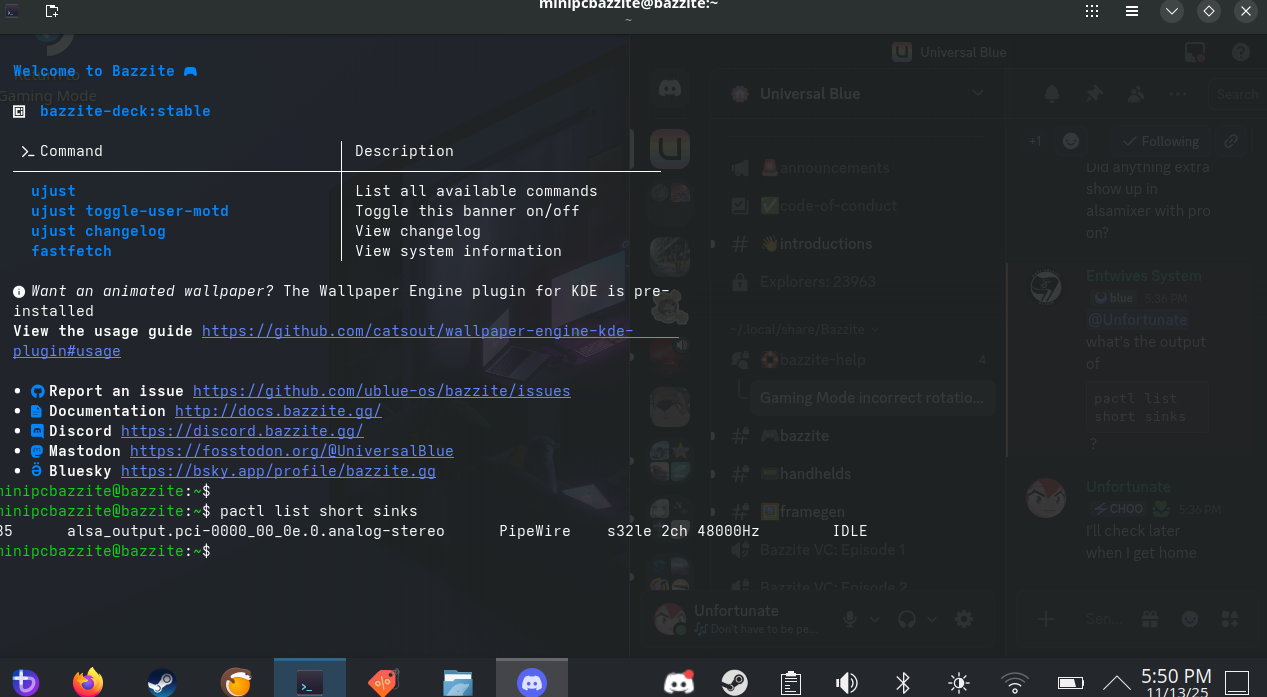Collapse the ~/.local/share/Bazzite category
This screenshot has height=697, width=1267.
tap(804, 329)
